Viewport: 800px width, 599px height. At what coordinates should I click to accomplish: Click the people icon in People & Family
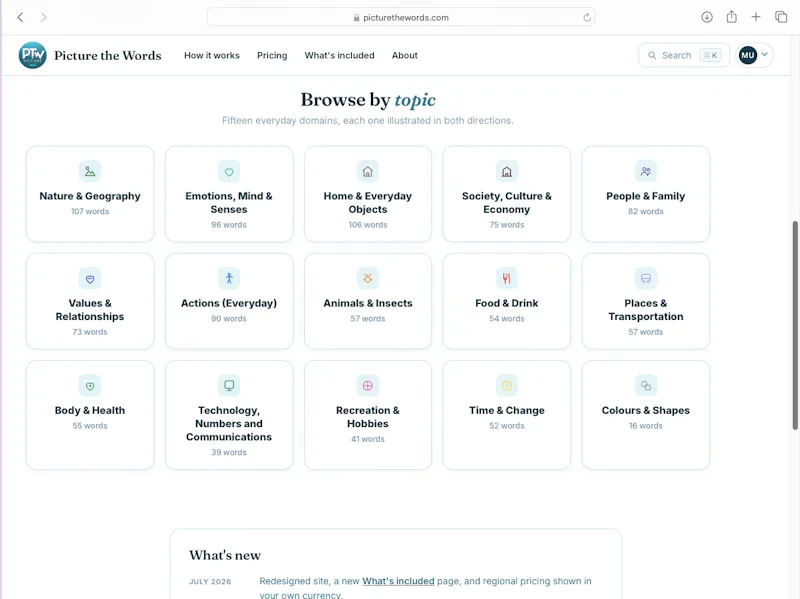point(646,171)
